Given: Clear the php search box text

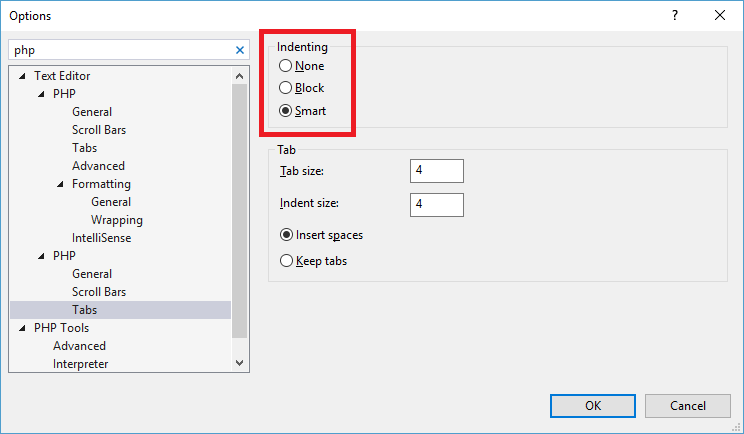Looking at the screenshot, I should [x=240, y=49].
